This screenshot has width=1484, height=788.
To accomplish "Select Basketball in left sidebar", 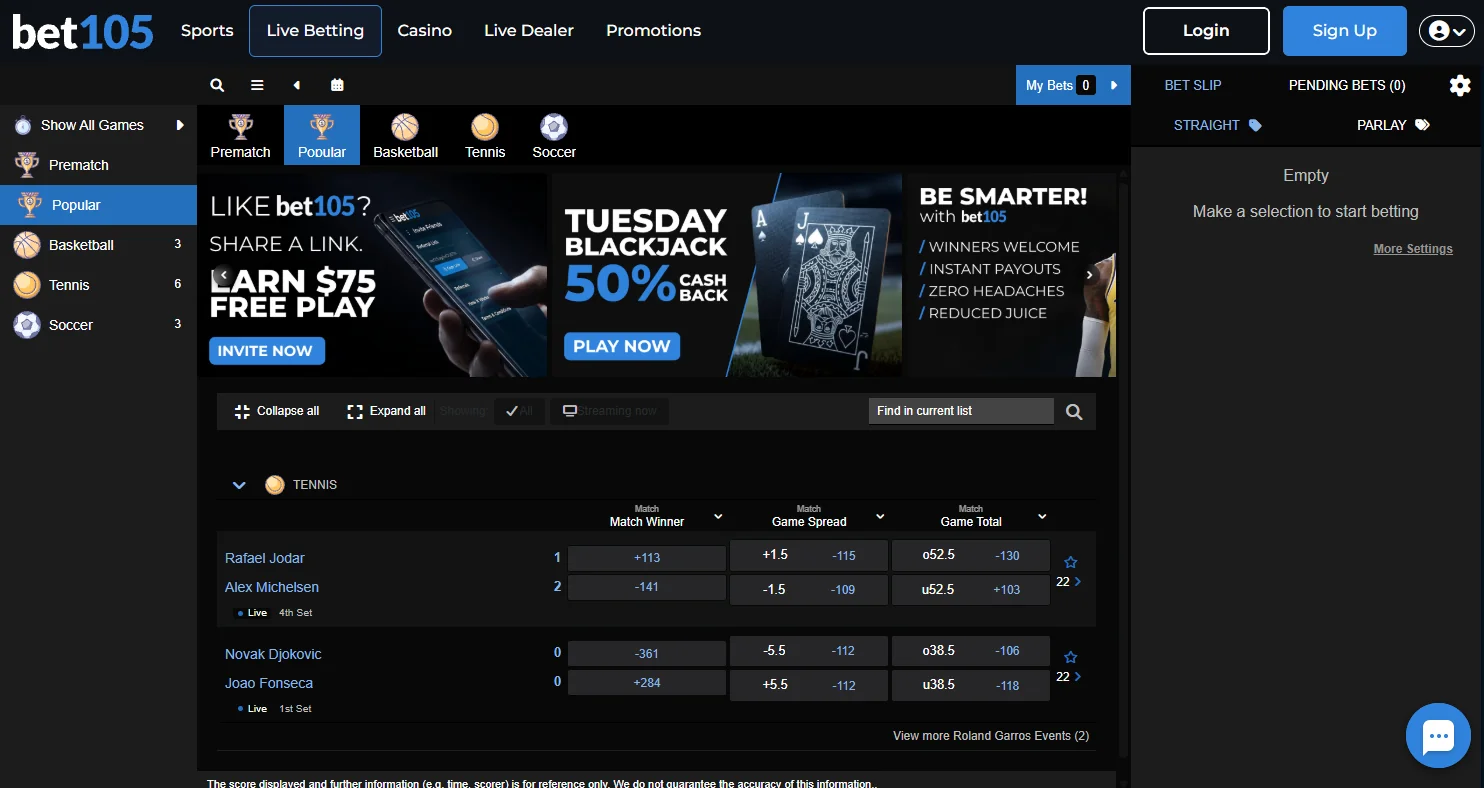I will click(x=98, y=245).
